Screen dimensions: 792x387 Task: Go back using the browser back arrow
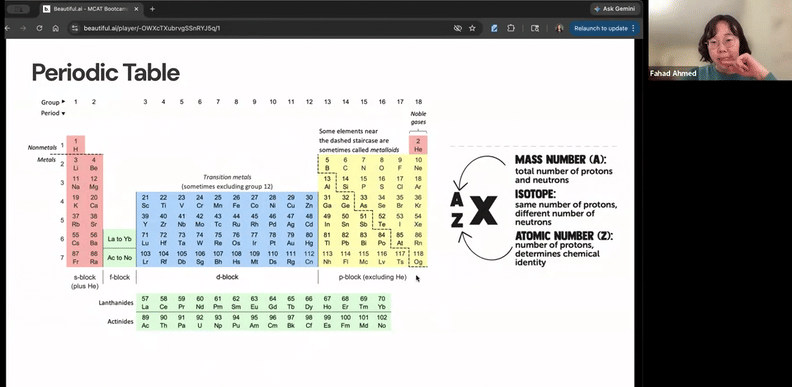[8, 28]
